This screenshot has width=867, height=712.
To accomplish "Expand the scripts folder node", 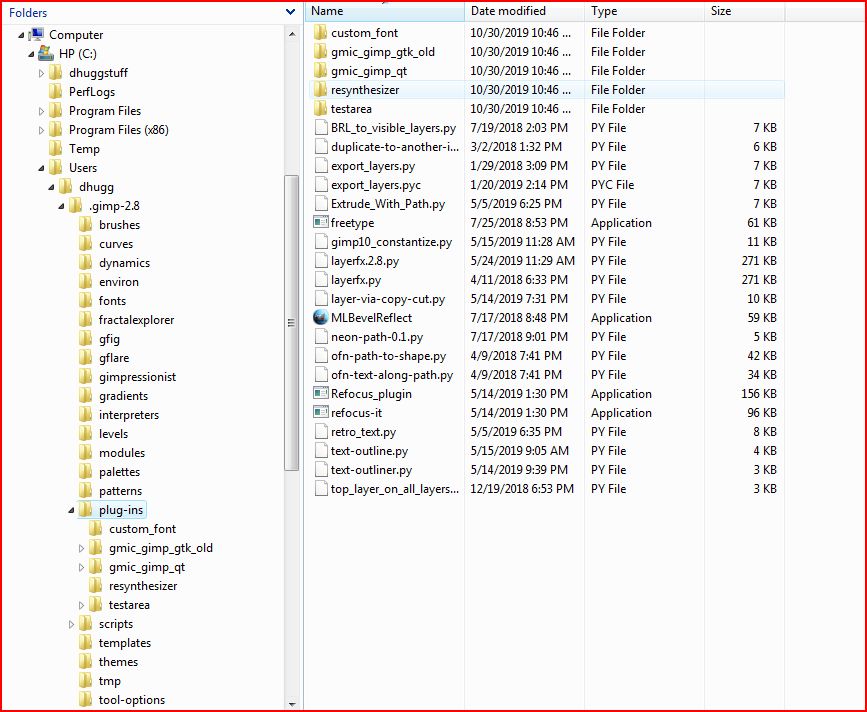I will (x=71, y=624).
